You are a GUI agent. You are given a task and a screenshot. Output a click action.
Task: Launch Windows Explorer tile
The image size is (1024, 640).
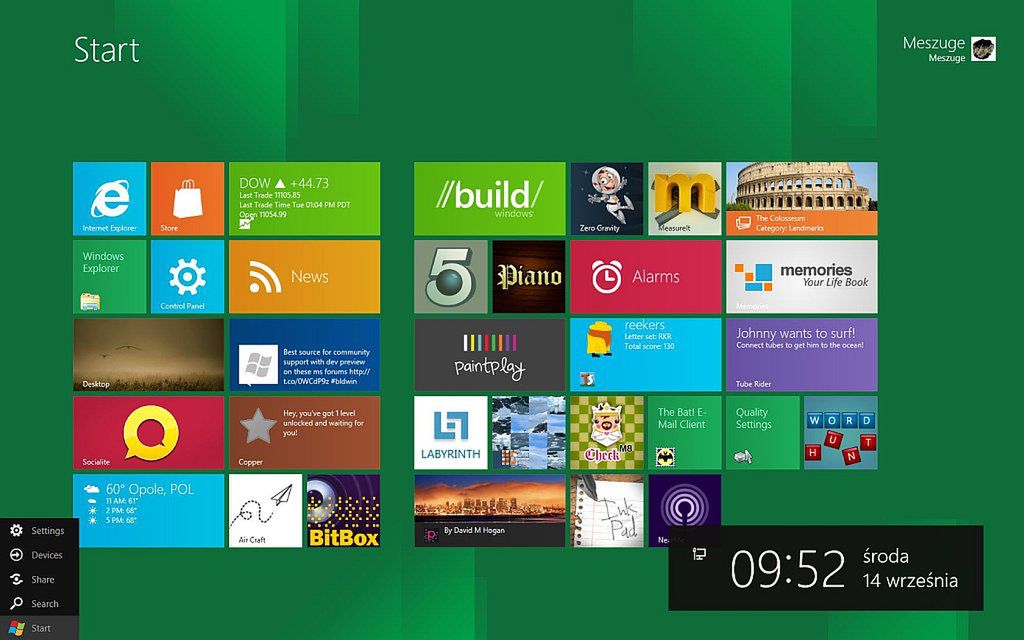point(109,277)
